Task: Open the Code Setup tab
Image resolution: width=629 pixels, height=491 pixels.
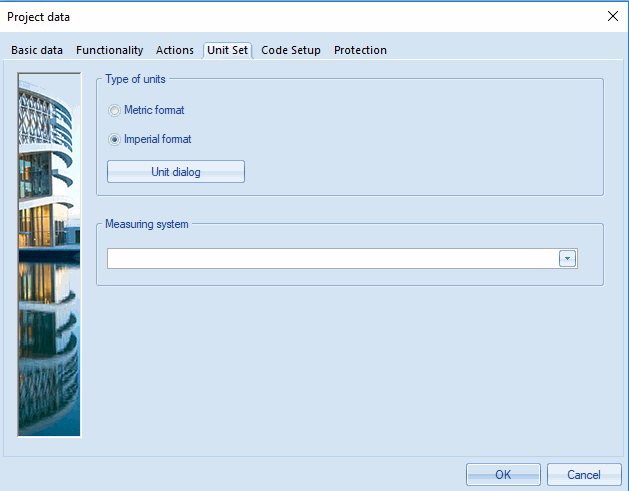Action: (291, 50)
